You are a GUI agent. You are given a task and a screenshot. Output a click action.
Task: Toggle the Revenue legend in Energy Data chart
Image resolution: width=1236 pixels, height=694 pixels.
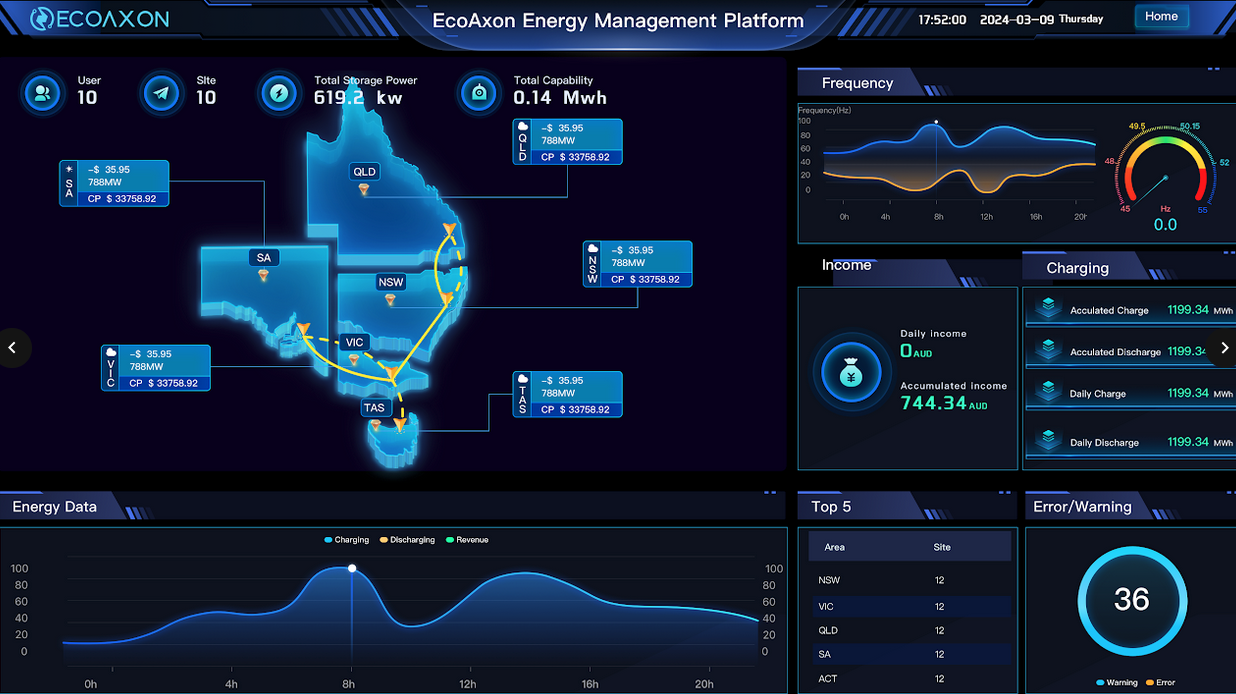click(467, 540)
